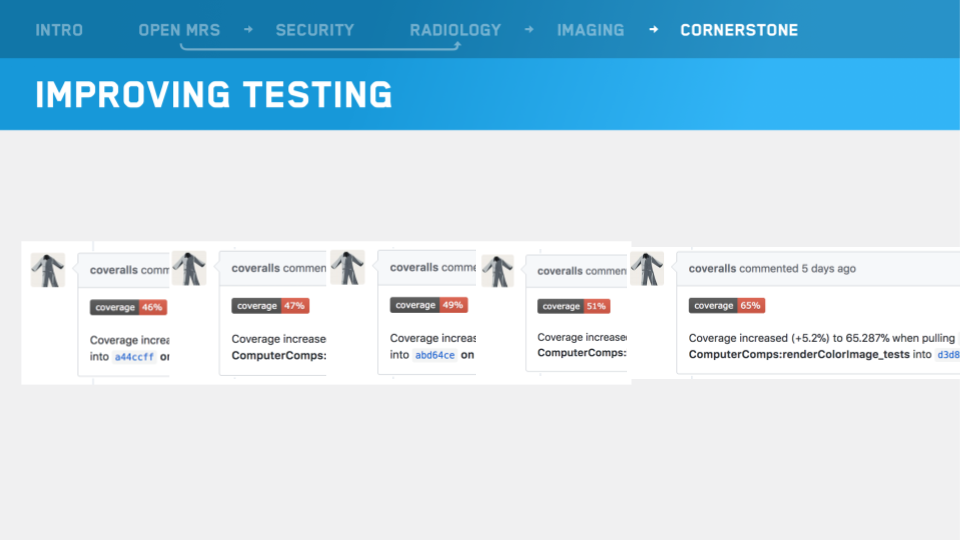Viewport: 960px width, 540px height.
Task: Switch to the OPEN MRS section
Action: [179, 30]
